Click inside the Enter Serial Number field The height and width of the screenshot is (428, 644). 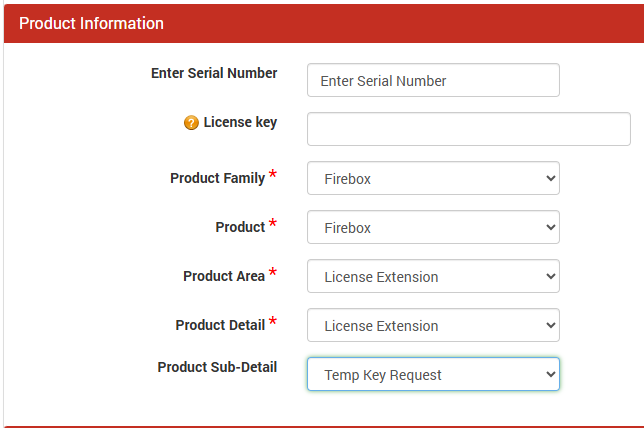click(432, 81)
